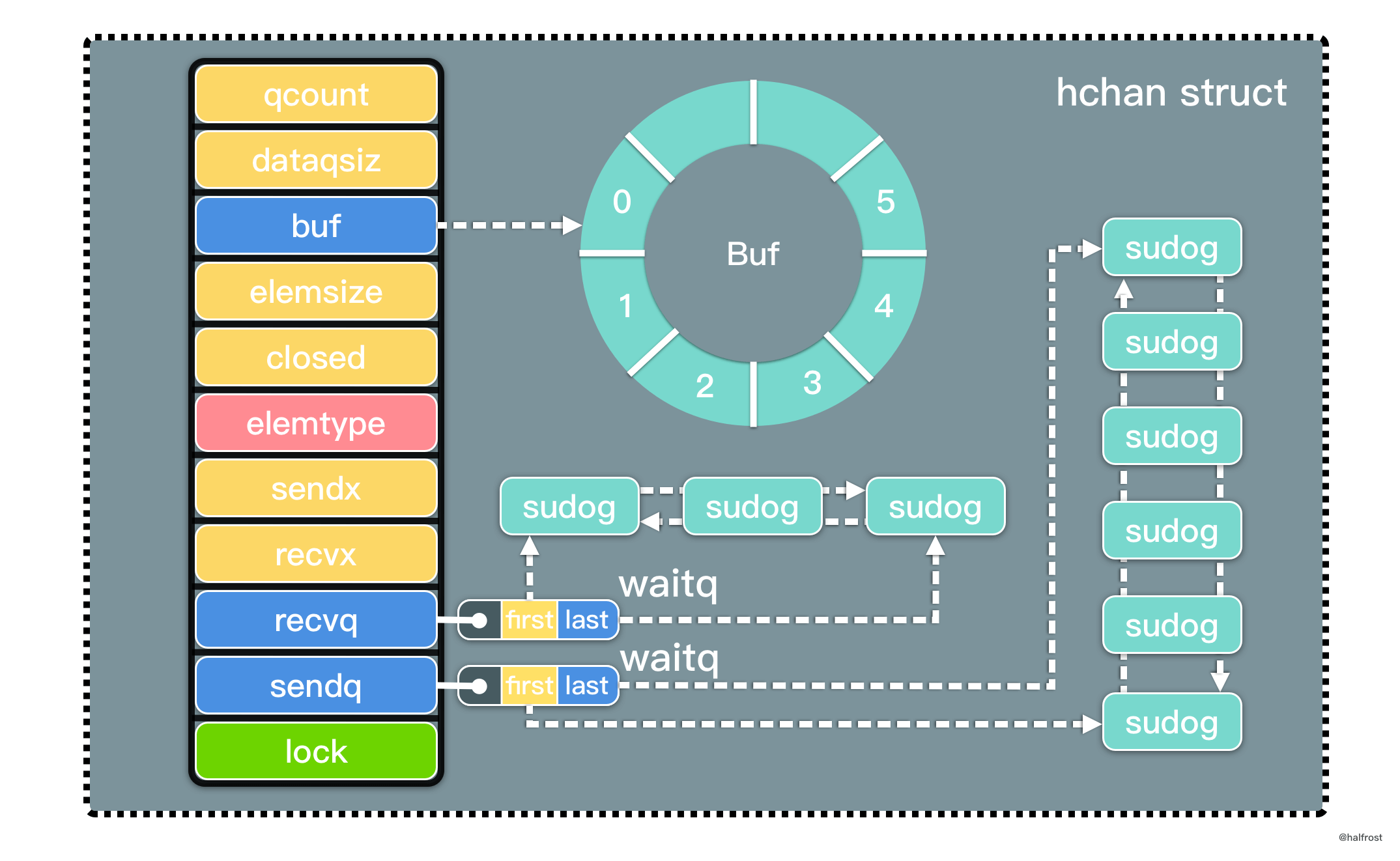Select the elemsize field box

(x=316, y=292)
